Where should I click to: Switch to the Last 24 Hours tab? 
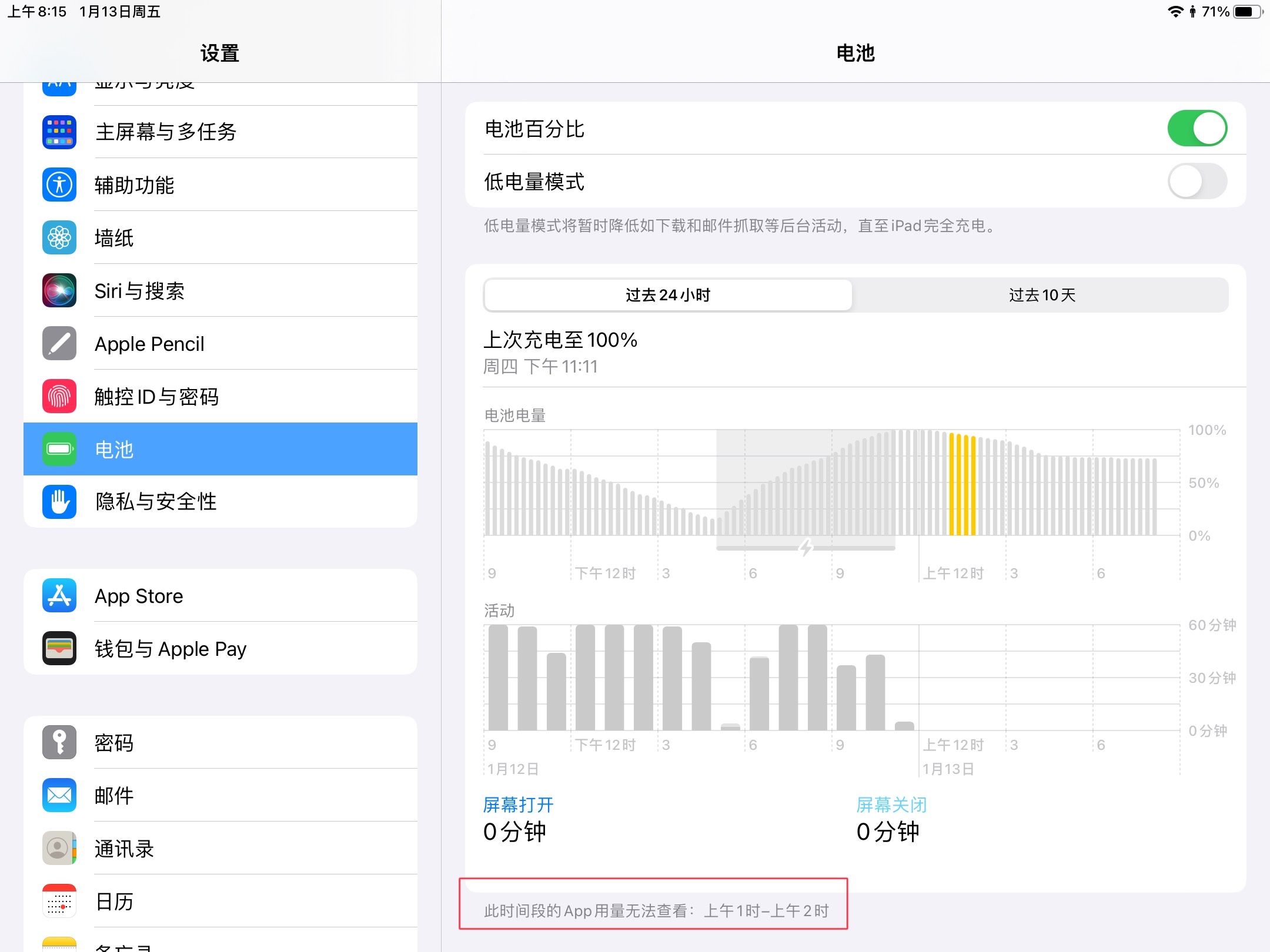667,295
